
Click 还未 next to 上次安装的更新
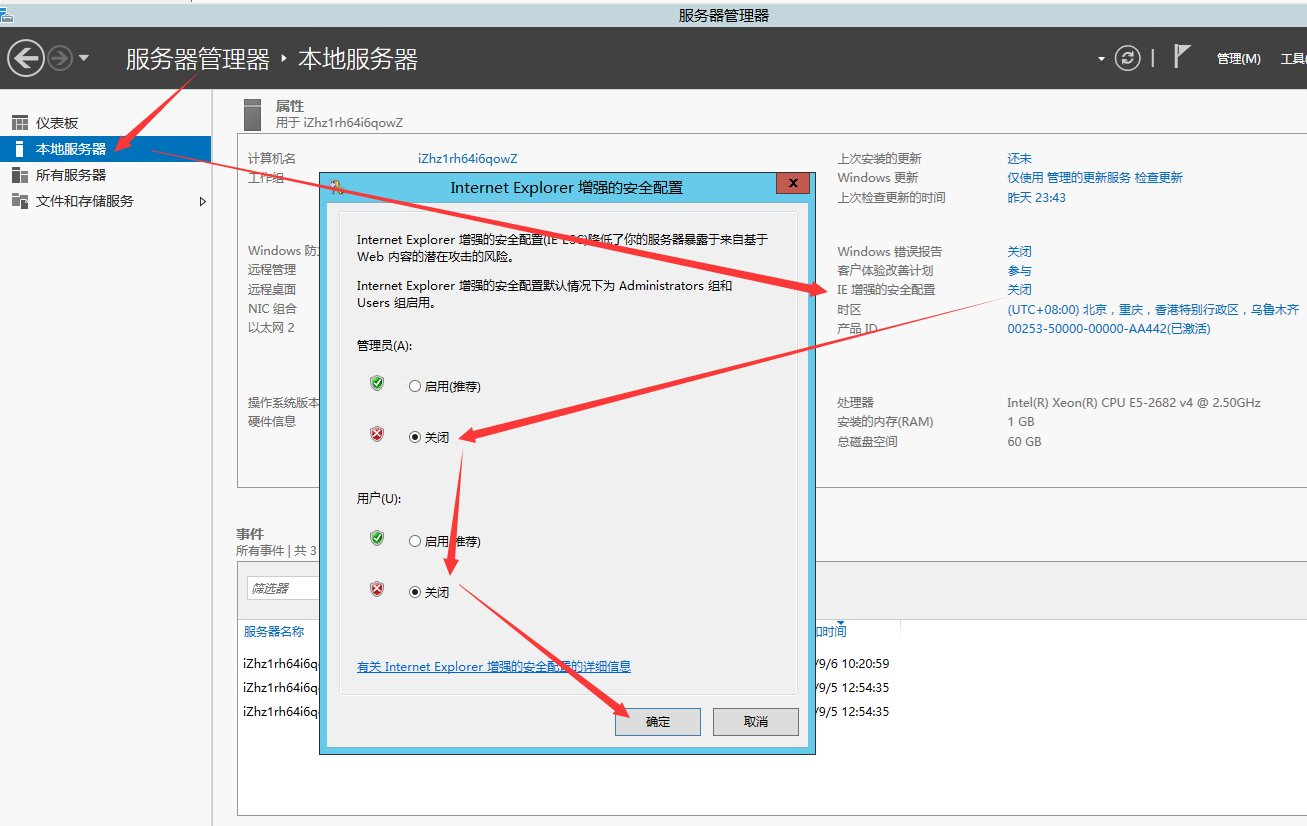click(x=1019, y=159)
